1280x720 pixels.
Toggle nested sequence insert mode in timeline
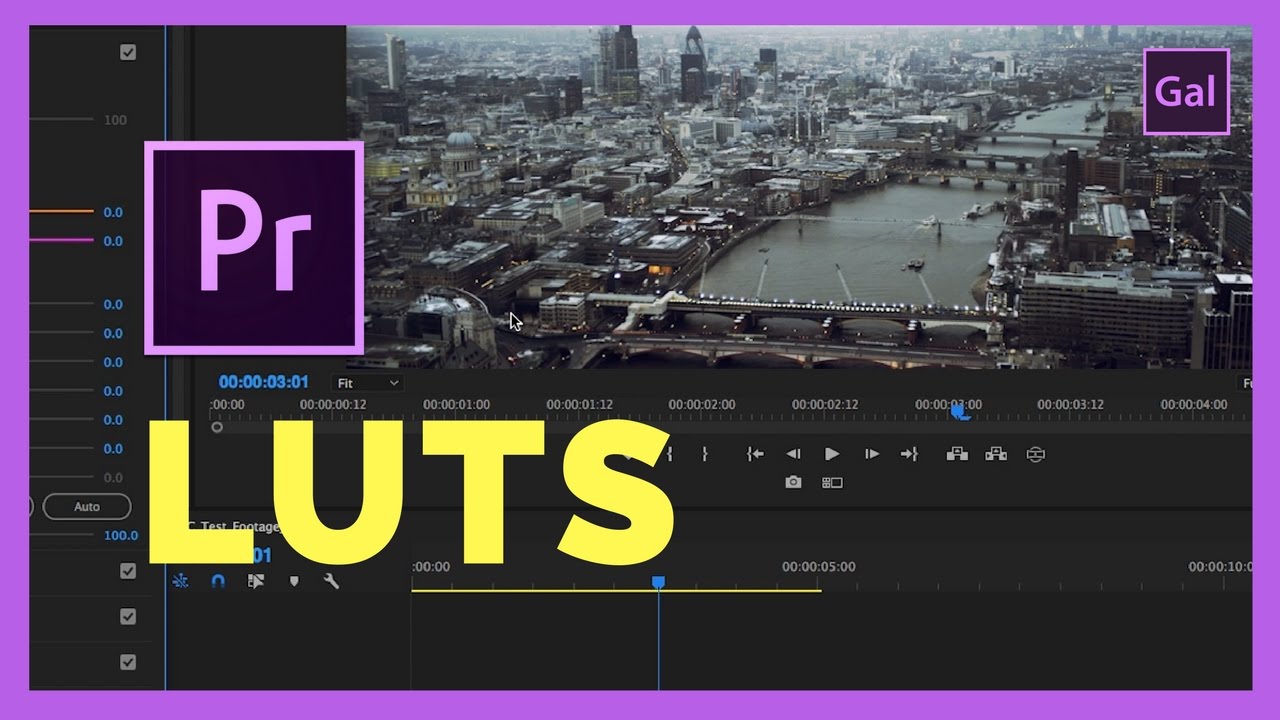point(180,580)
